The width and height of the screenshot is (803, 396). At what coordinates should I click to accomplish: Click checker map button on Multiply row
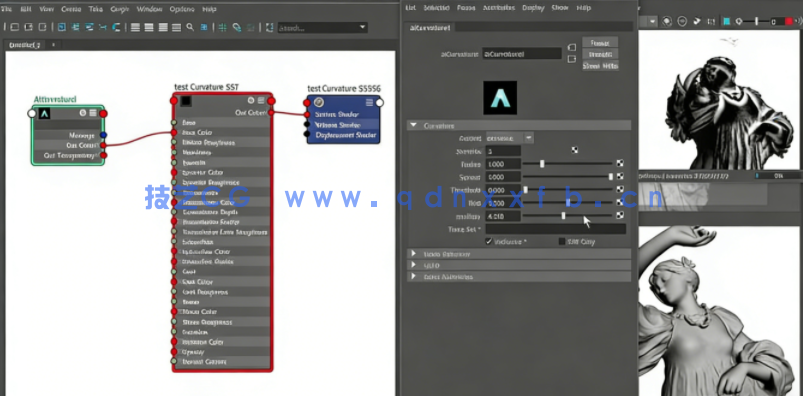point(620,215)
